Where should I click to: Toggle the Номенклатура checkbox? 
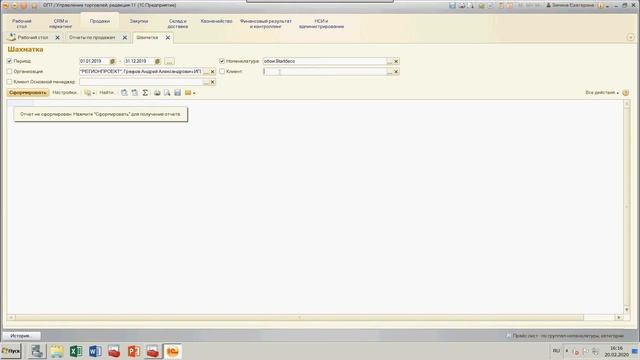pyautogui.click(x=222, y=61)
